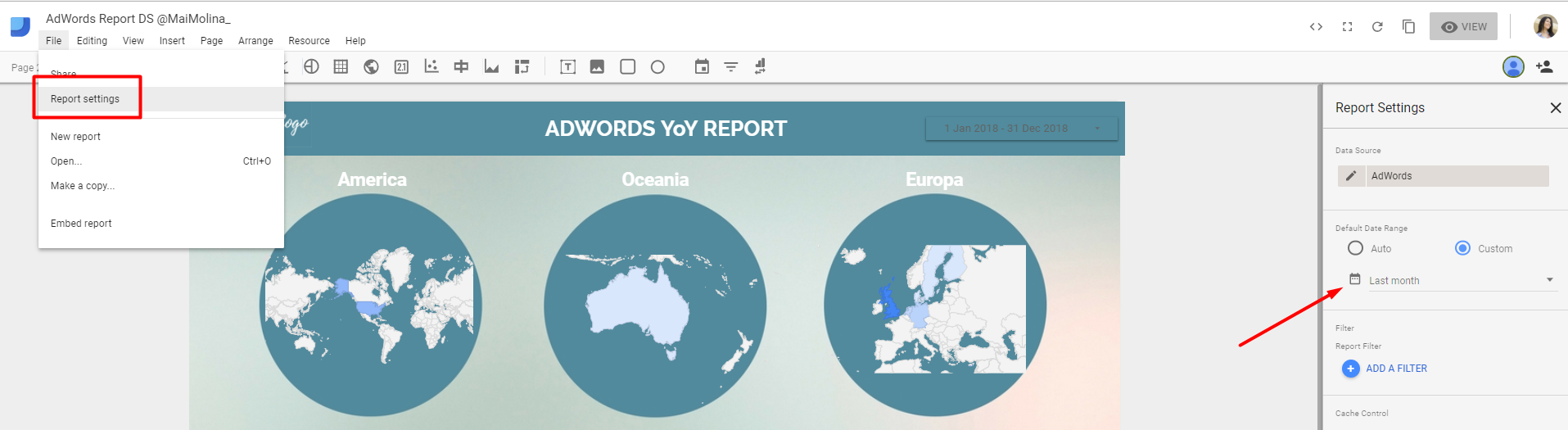This screenshot has height=430, width=1568.
Task: Choose Open... from File menu
Action: coord(160,161)
